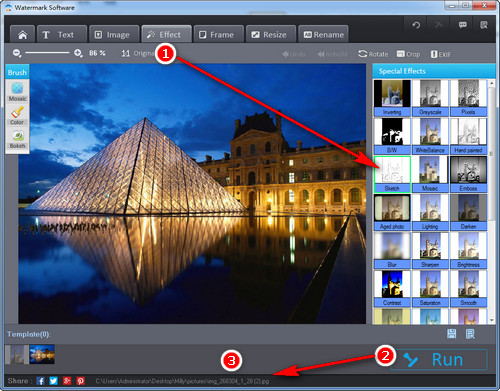Select the Sketch effect
This screenshot has width=500, height=391.
[392, 174]
